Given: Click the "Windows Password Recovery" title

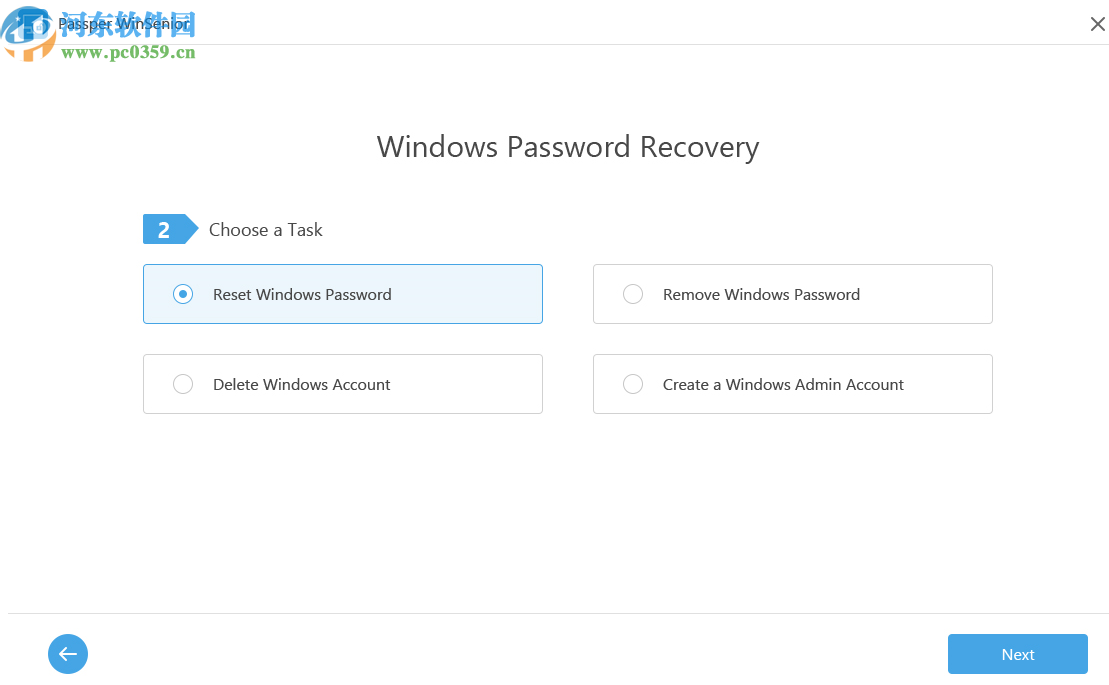Looking at the screenshot, I should pyautogui.click(x=568, y=147).
